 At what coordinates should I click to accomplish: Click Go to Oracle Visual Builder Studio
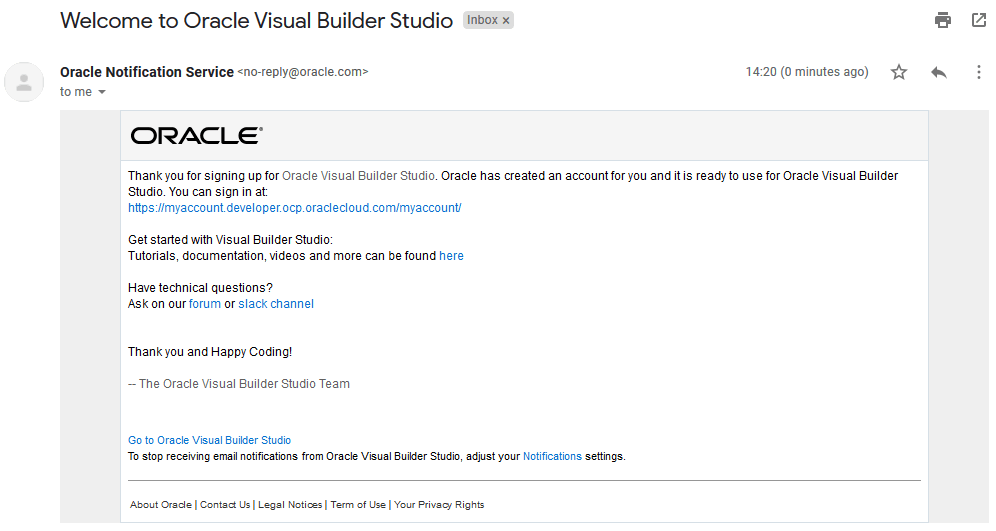pos(209,440)
